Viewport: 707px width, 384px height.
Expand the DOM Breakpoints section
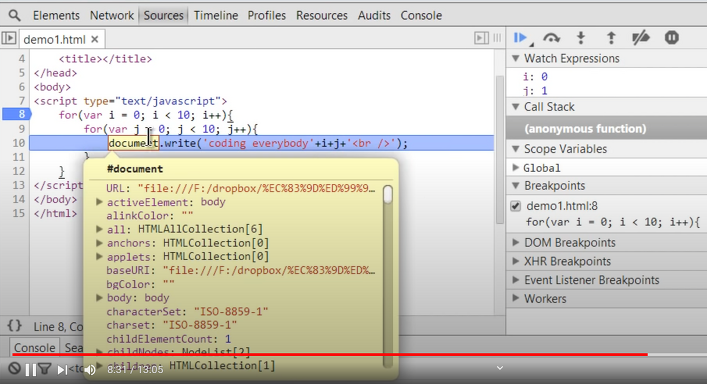click(x=516, y=242)
